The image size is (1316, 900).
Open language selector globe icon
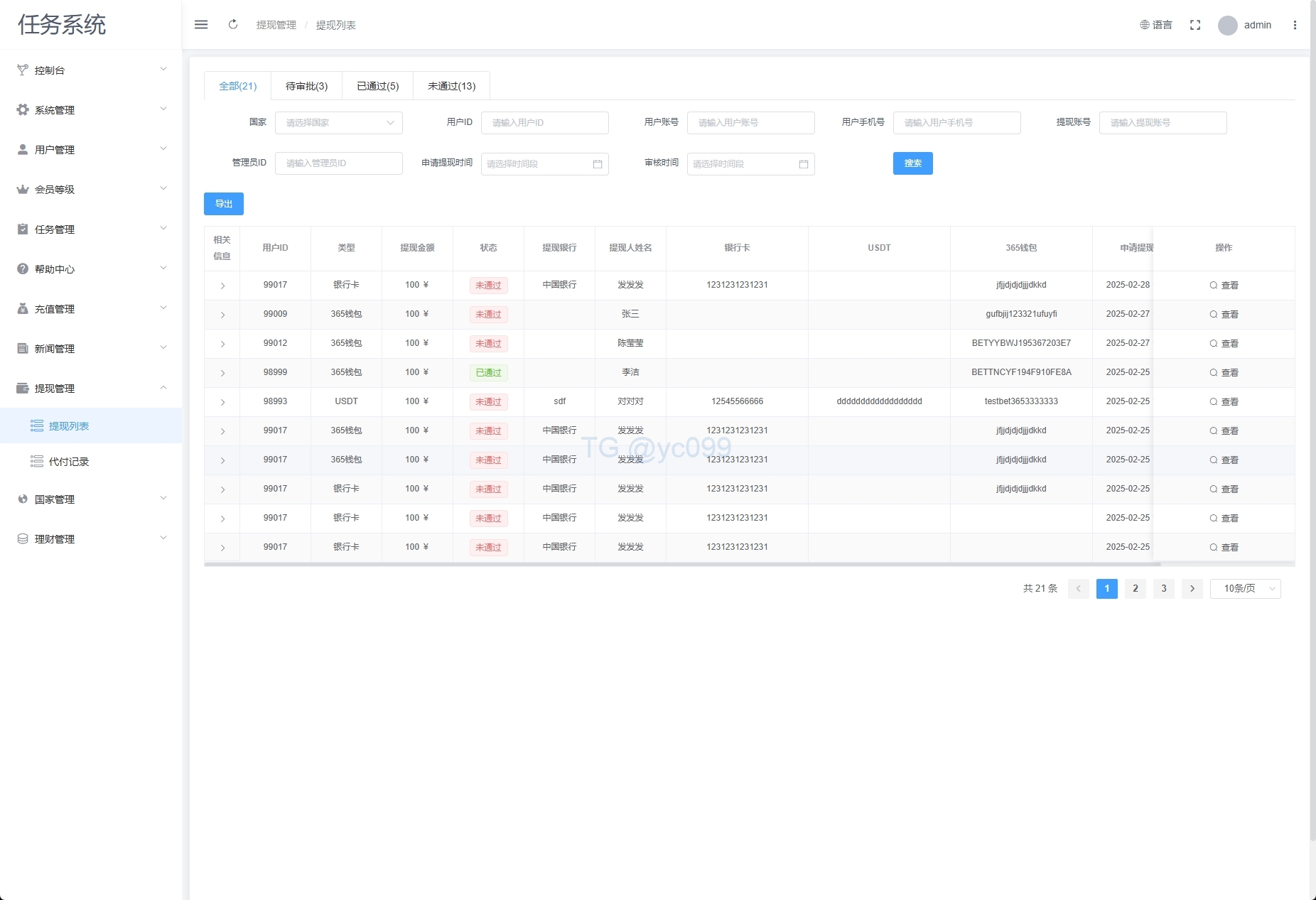pos(1145,25)
